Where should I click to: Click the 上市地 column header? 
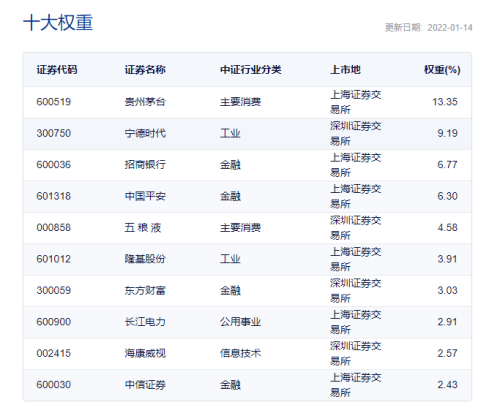pyautogui.click(x=345, y=70)
